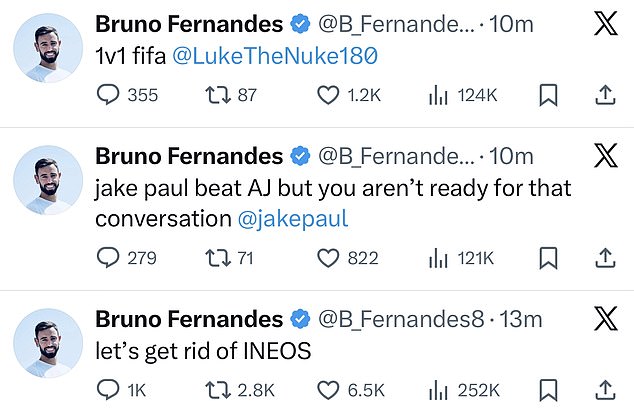The image size is (634, 416).
Task: Bookmark the "1v1 fifa" tweet
Action: (547, 95)
